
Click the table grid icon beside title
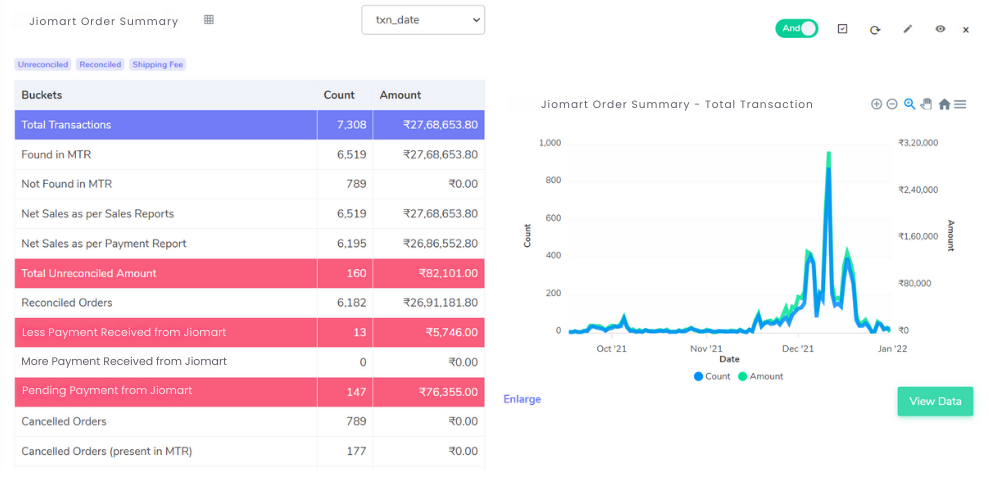pyautogui.click(x=209, y=20)
